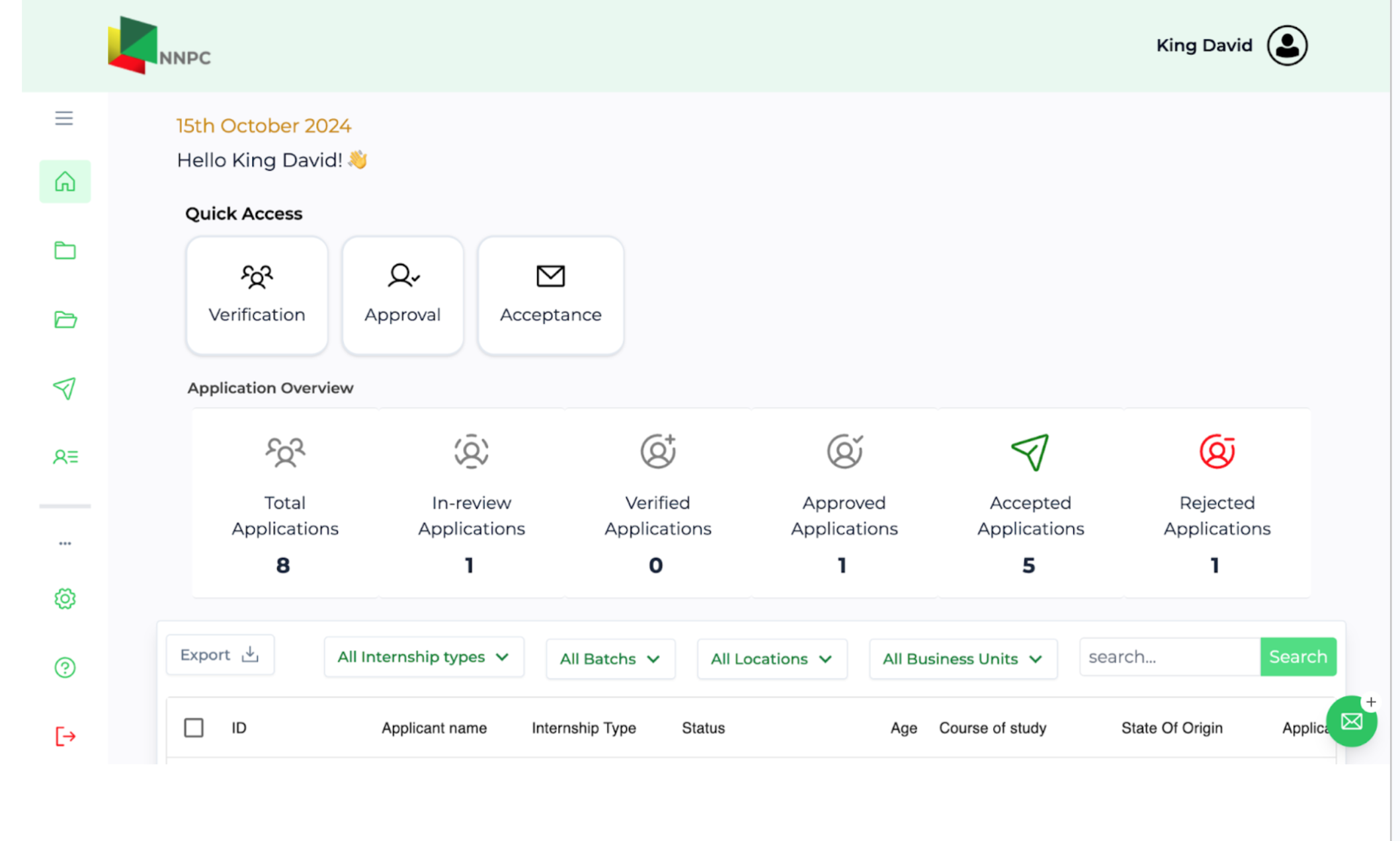This screenshot has height=841, width=1400.
Task: Click the closed folder sidebar icon
Action: pos(65,251)
